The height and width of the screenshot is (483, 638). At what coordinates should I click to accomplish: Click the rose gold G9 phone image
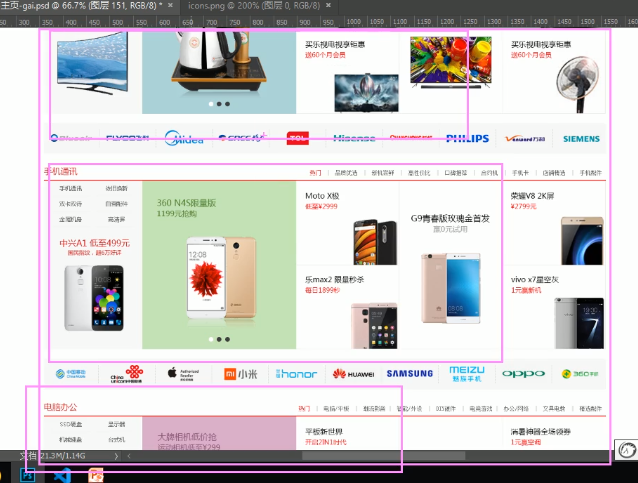pos(450,288)
